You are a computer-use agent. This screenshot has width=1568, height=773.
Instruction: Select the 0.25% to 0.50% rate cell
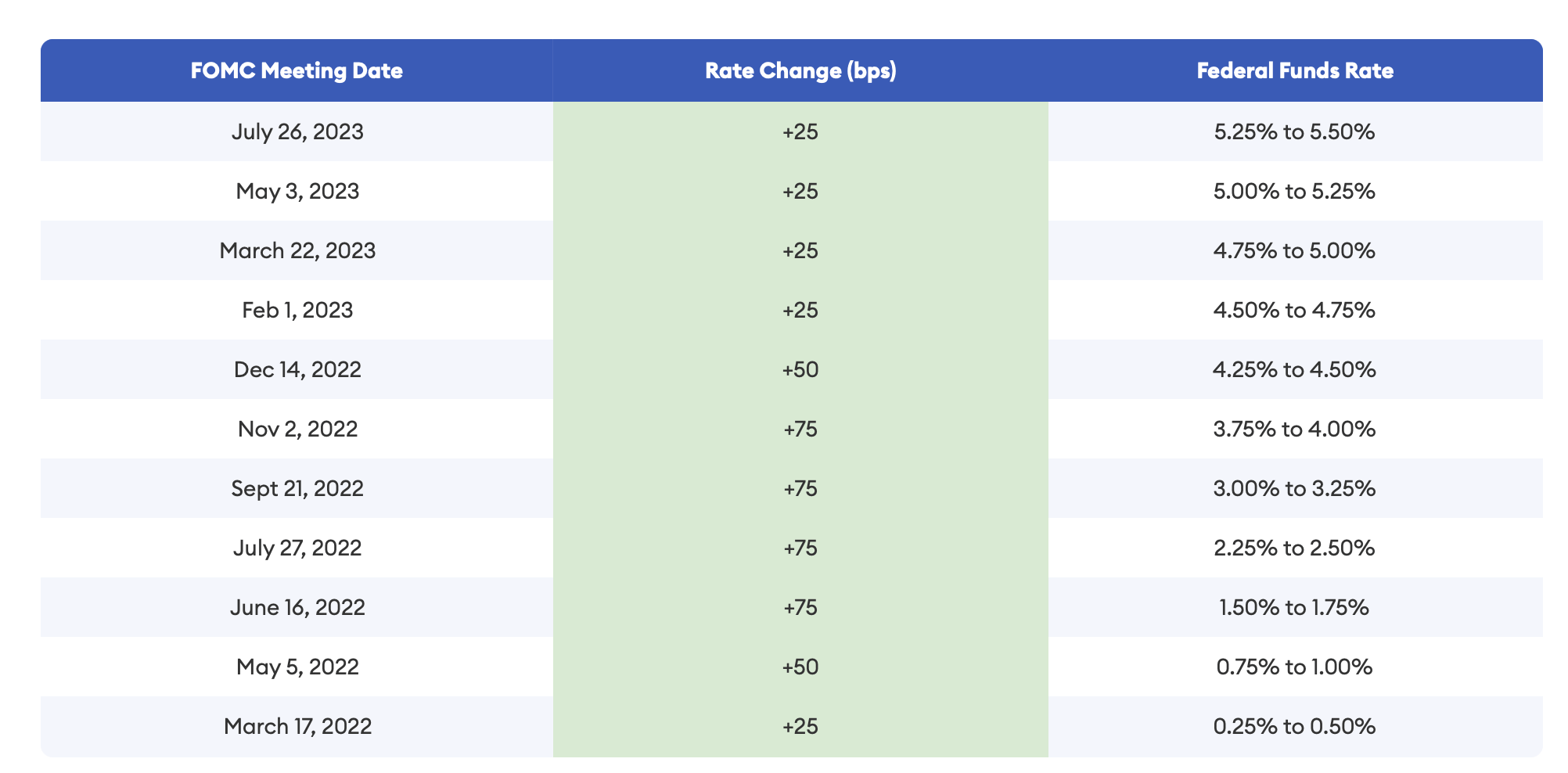click(x=1294, y=726)
